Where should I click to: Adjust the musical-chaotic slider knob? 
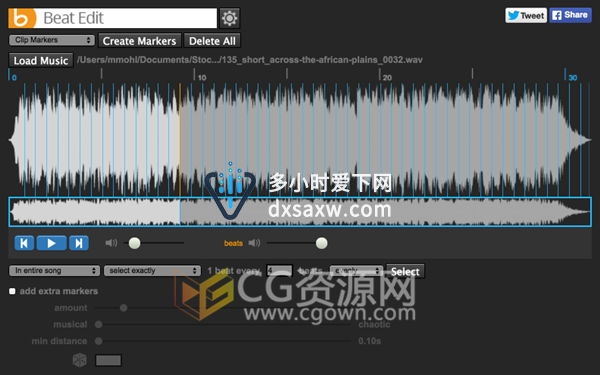click(x=98, y=324)
